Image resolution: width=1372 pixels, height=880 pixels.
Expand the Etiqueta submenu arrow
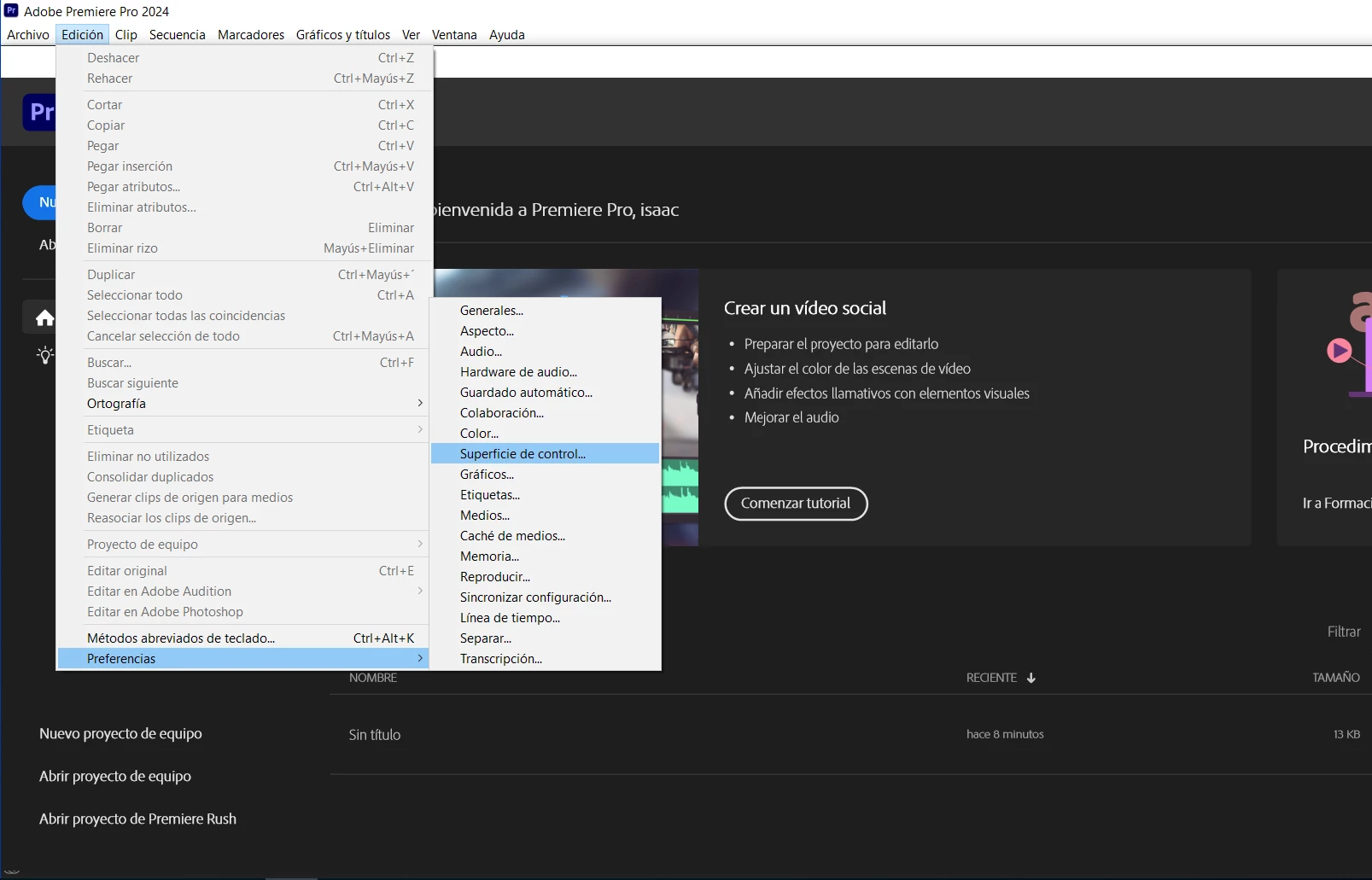420,430
